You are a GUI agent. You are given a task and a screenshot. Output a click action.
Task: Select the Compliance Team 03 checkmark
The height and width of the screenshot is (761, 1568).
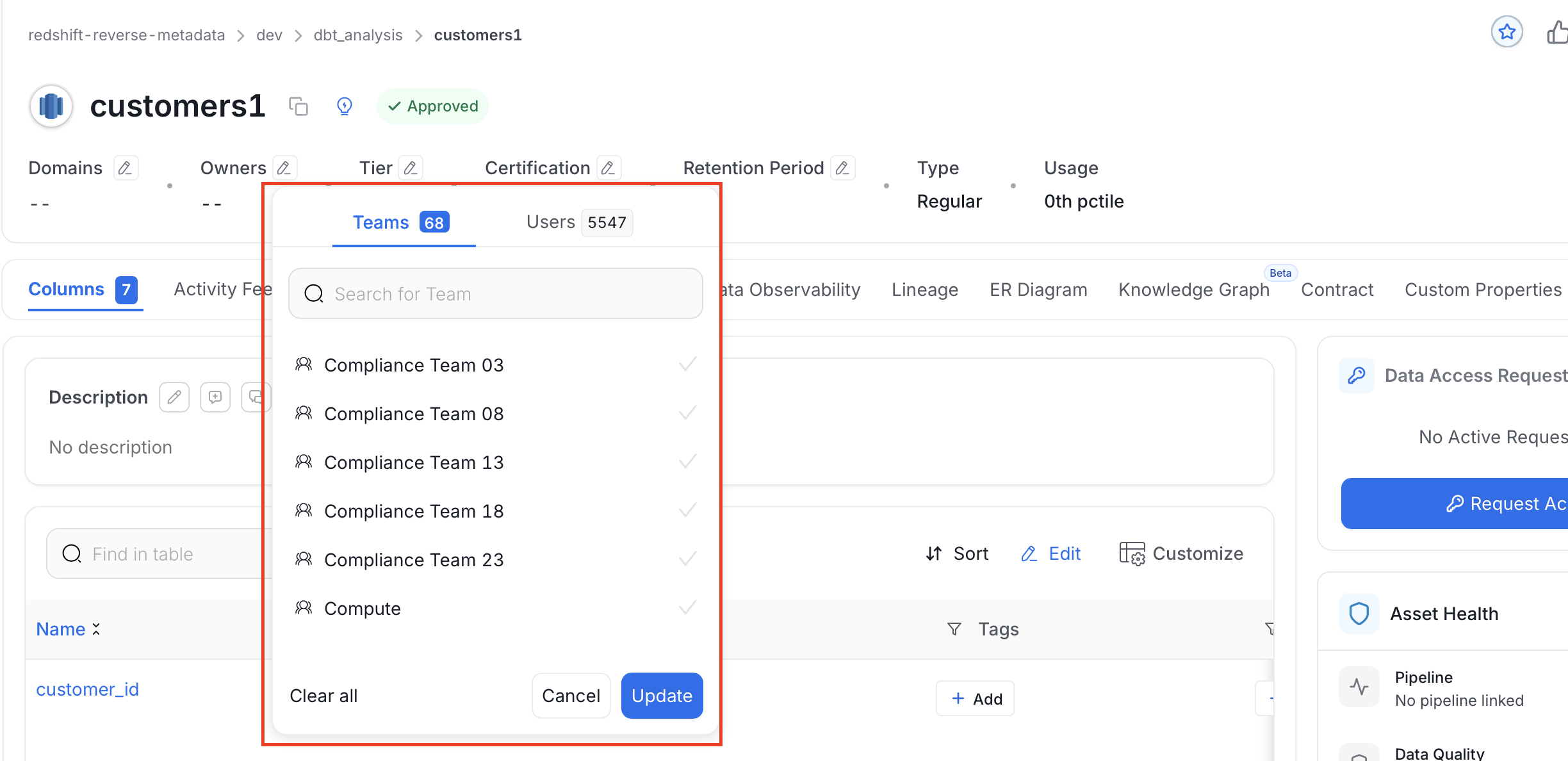point(687,364)
